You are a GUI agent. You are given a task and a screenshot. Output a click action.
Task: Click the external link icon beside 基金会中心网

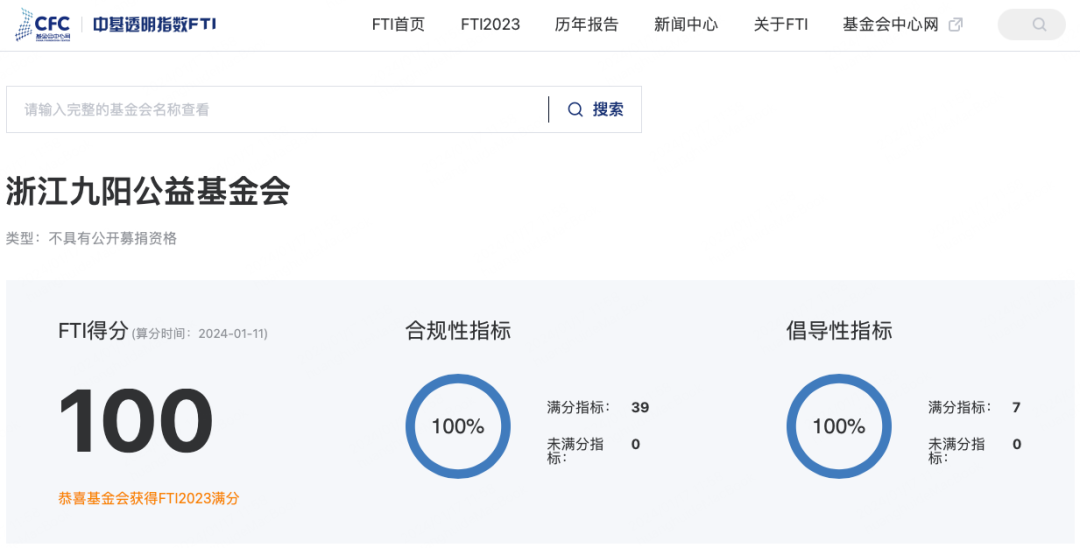point(955,25)
